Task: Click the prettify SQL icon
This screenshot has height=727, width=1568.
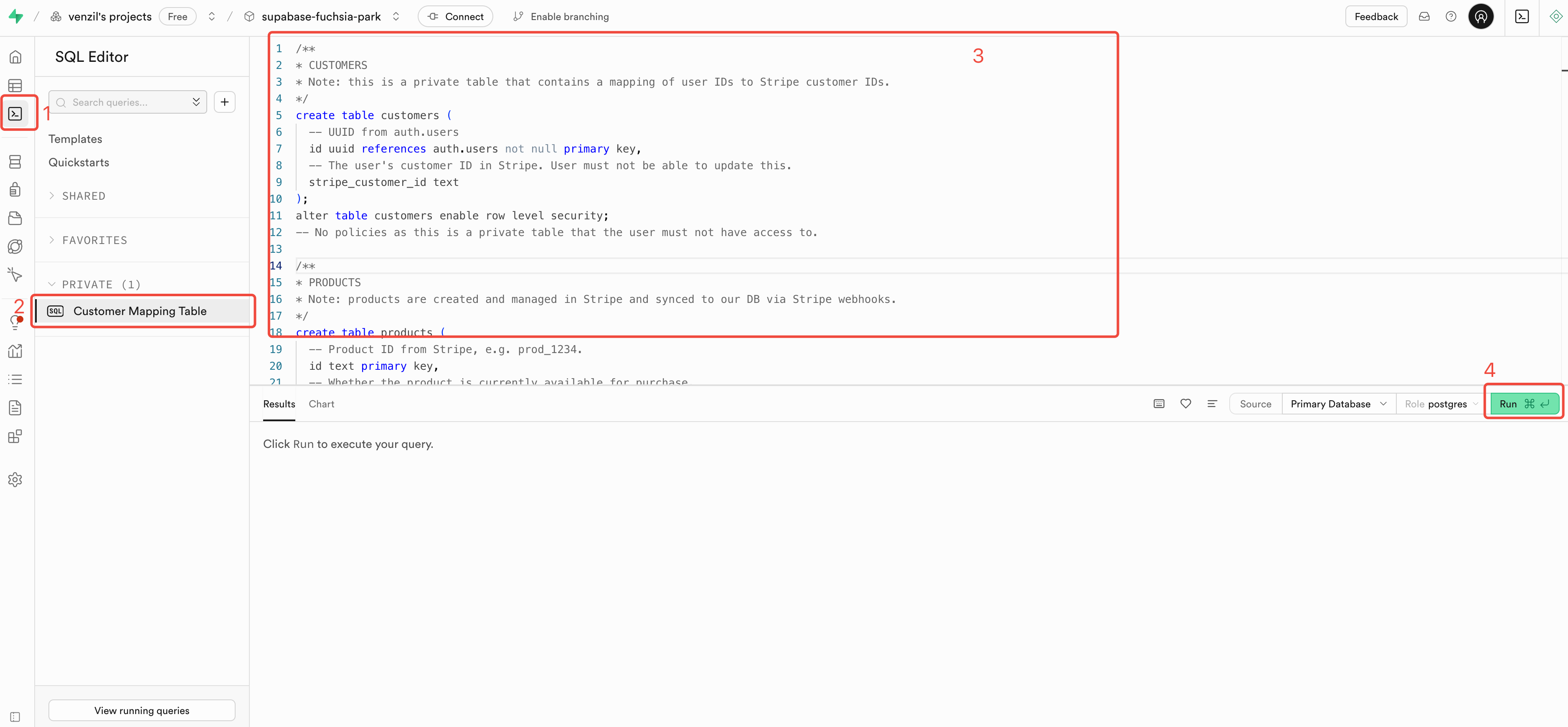Action: (x=1212, y=404)
